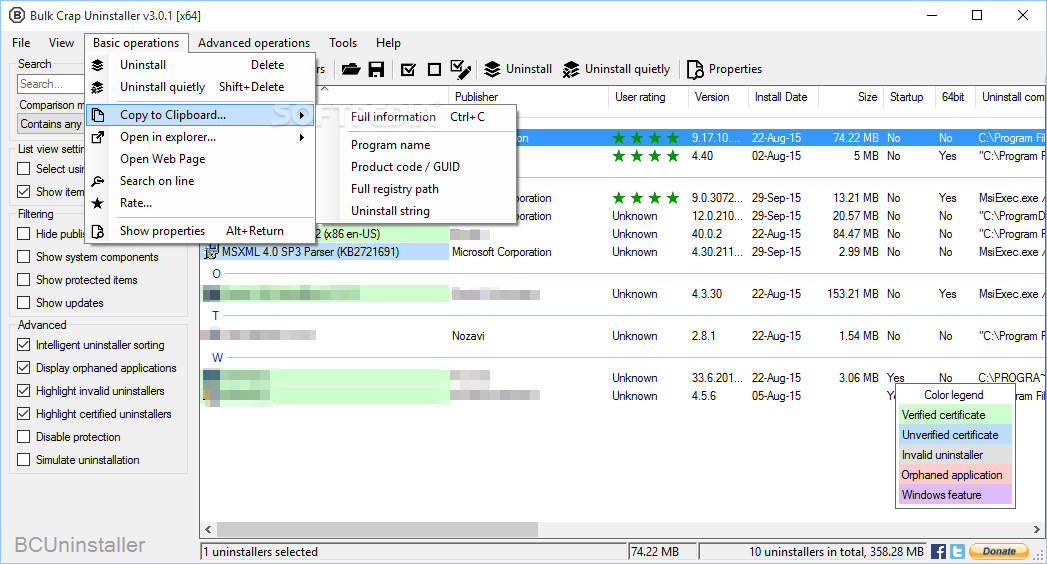Select the Nozavi publisher row

click(x=622, y=336)
